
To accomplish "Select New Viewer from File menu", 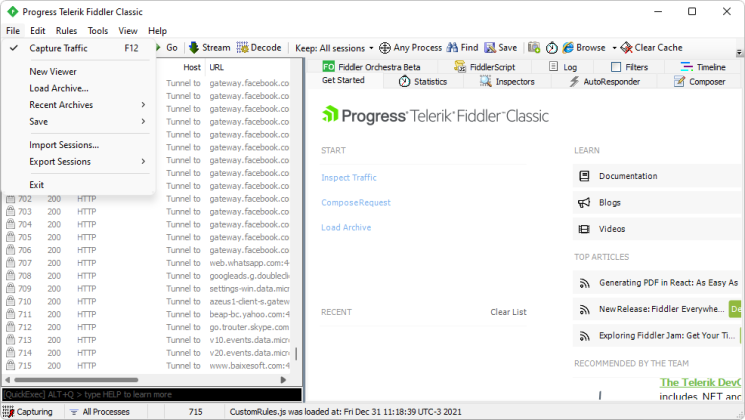I will (x=79, y=72).
